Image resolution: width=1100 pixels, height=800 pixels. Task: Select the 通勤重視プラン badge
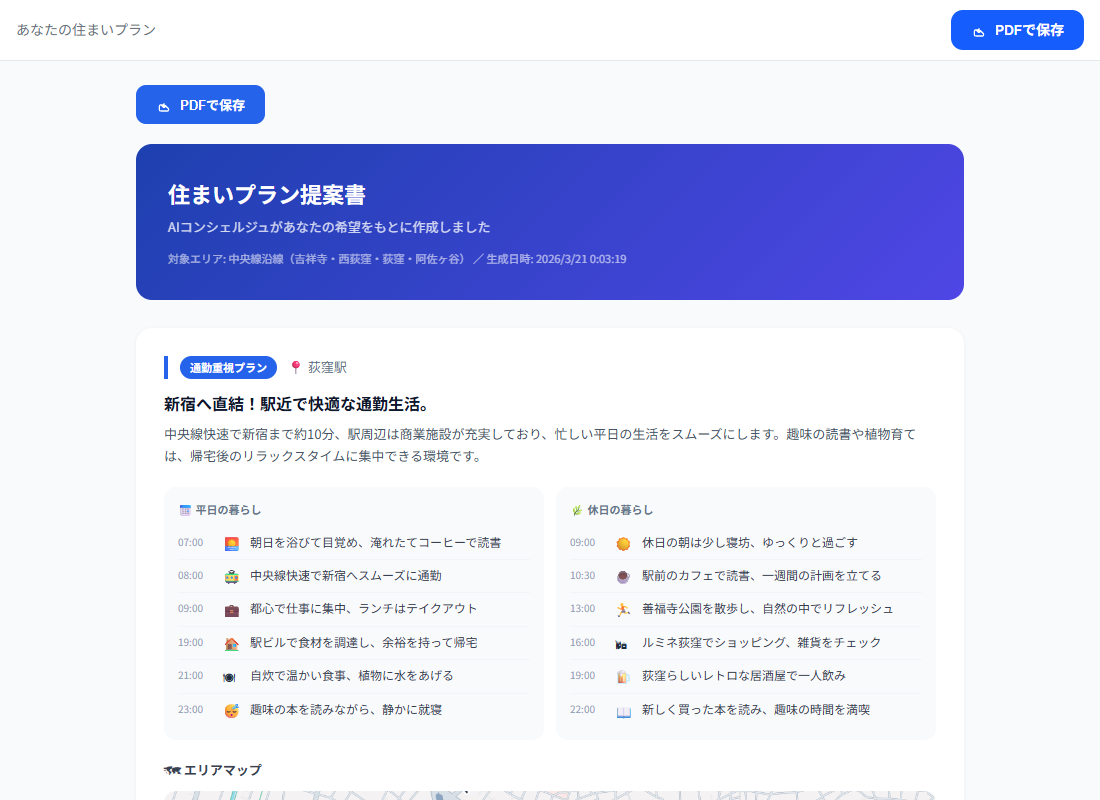click(228, 368)
